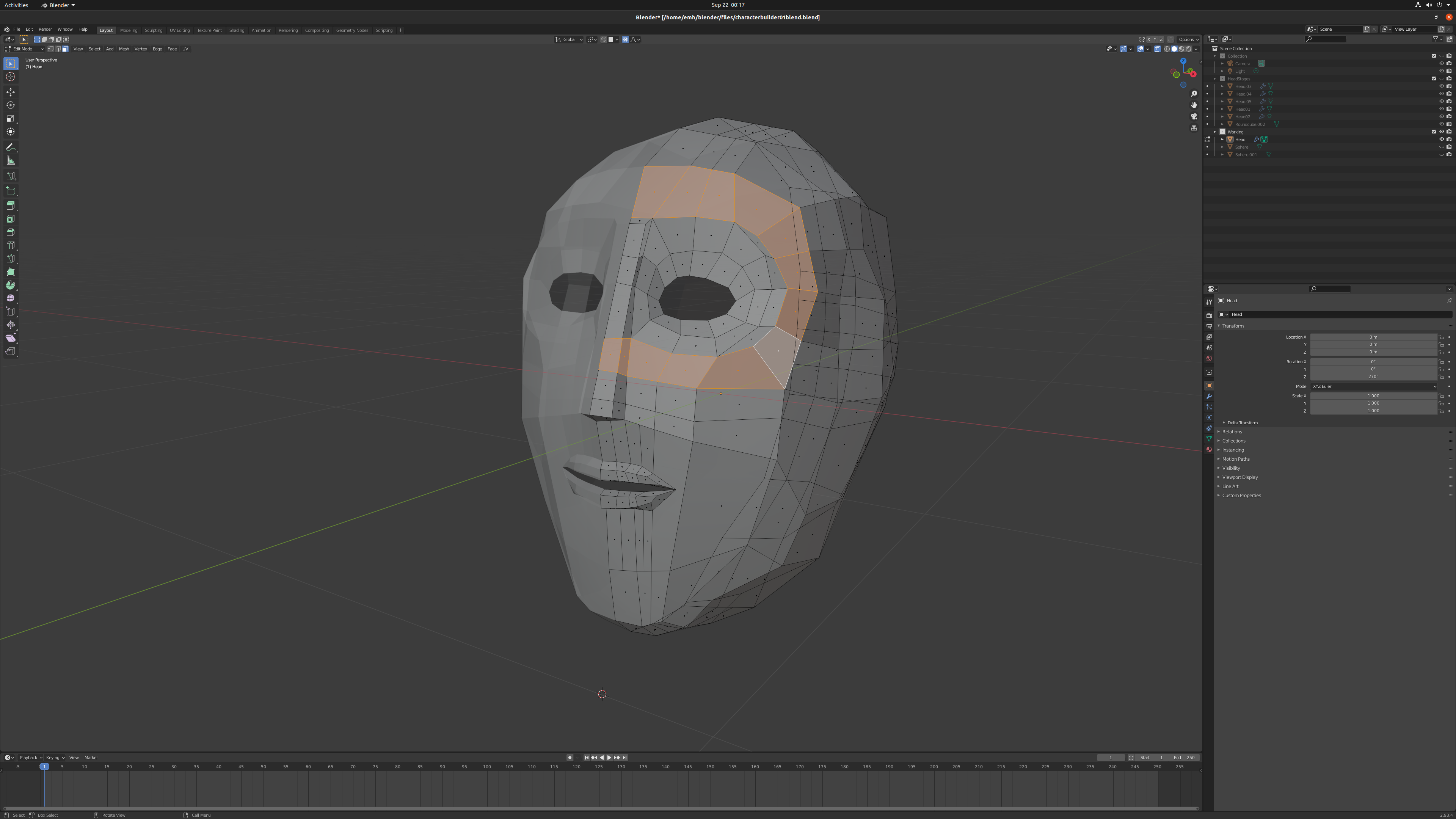Hide Camera with its eye icon

(1441, 63)
